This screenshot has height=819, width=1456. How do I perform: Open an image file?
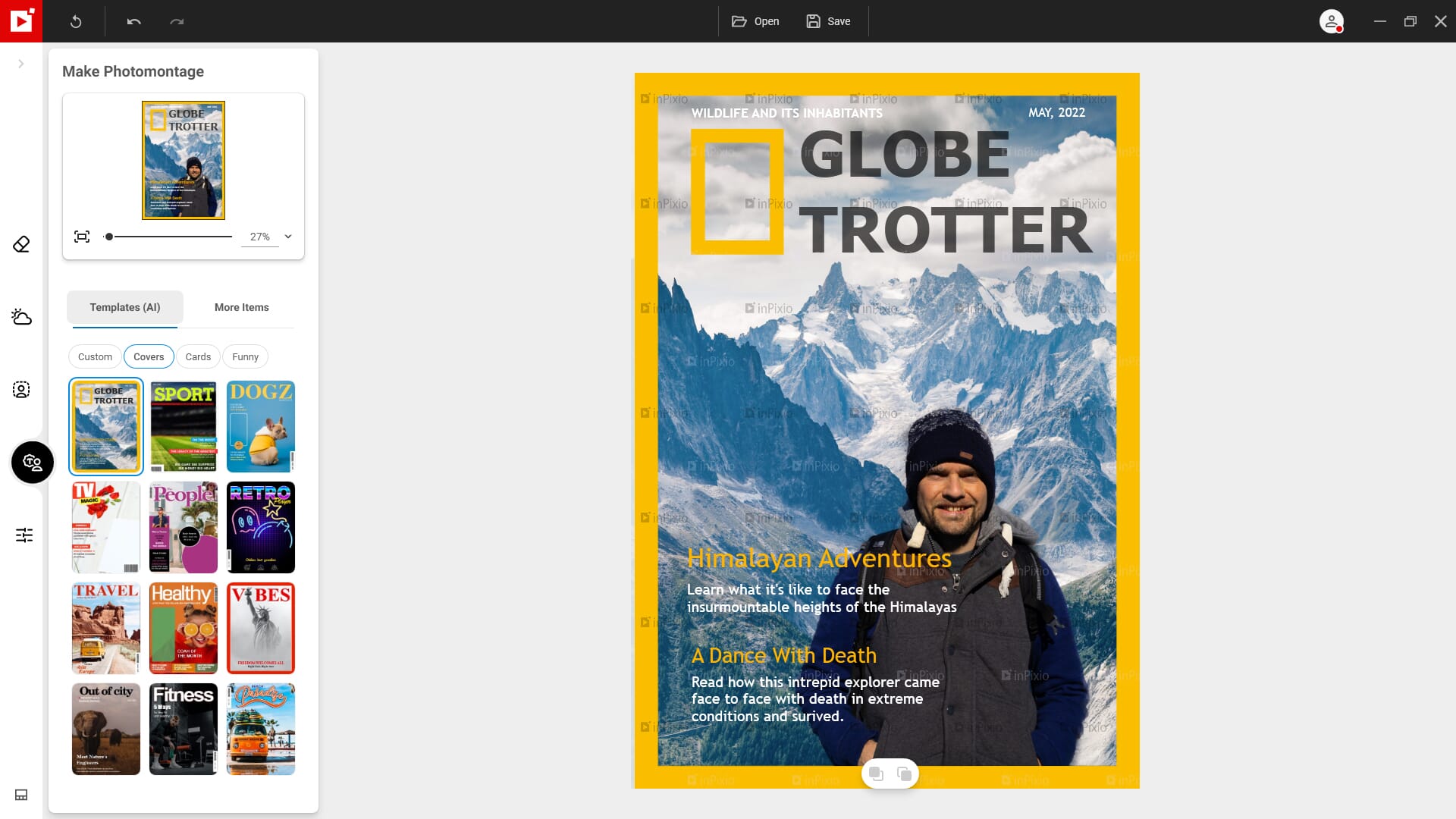(x=755, y=21)
